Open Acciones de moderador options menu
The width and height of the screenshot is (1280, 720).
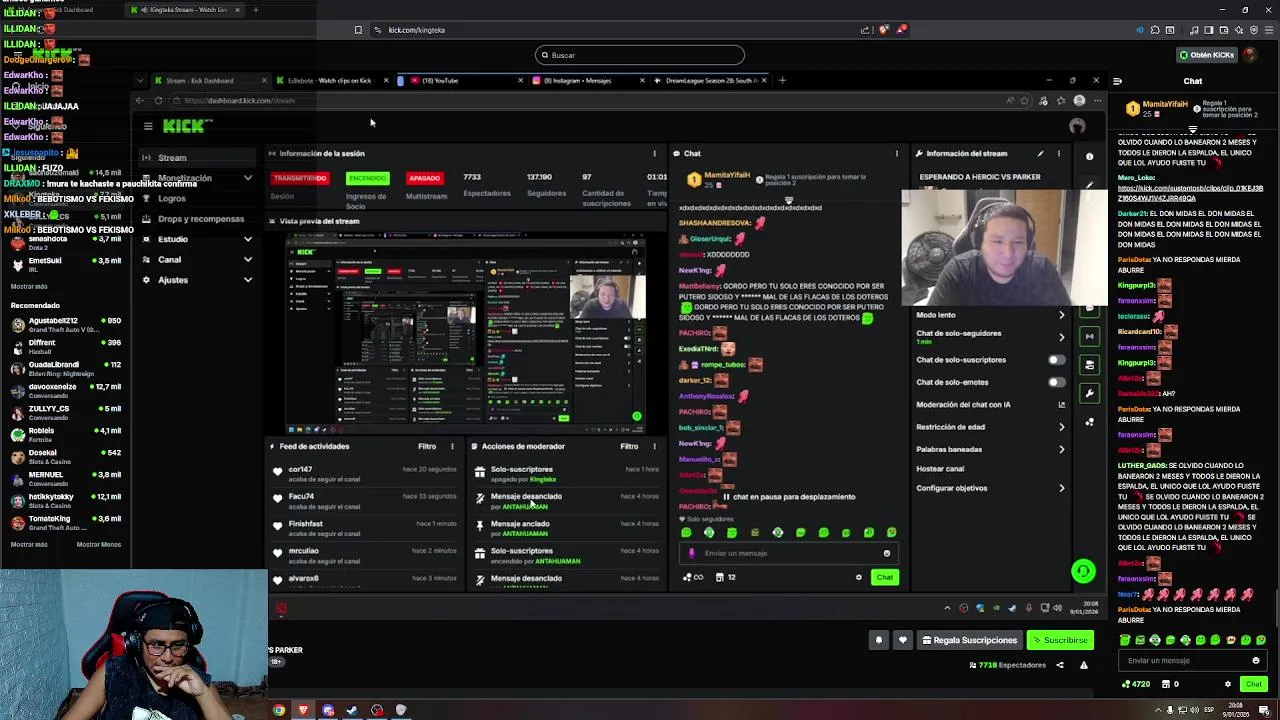[x=655, y=447]
